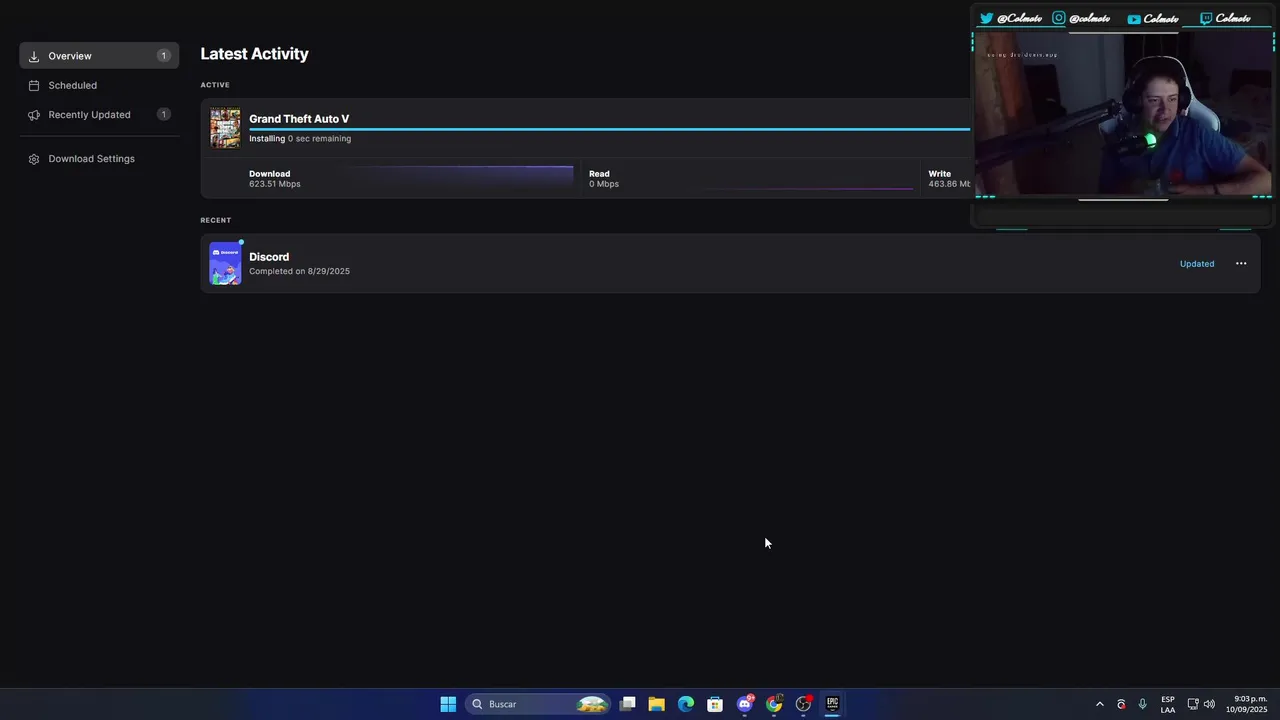
Task: Click the Epic Games Launcher taskbar icon
Action: point(832,704)
